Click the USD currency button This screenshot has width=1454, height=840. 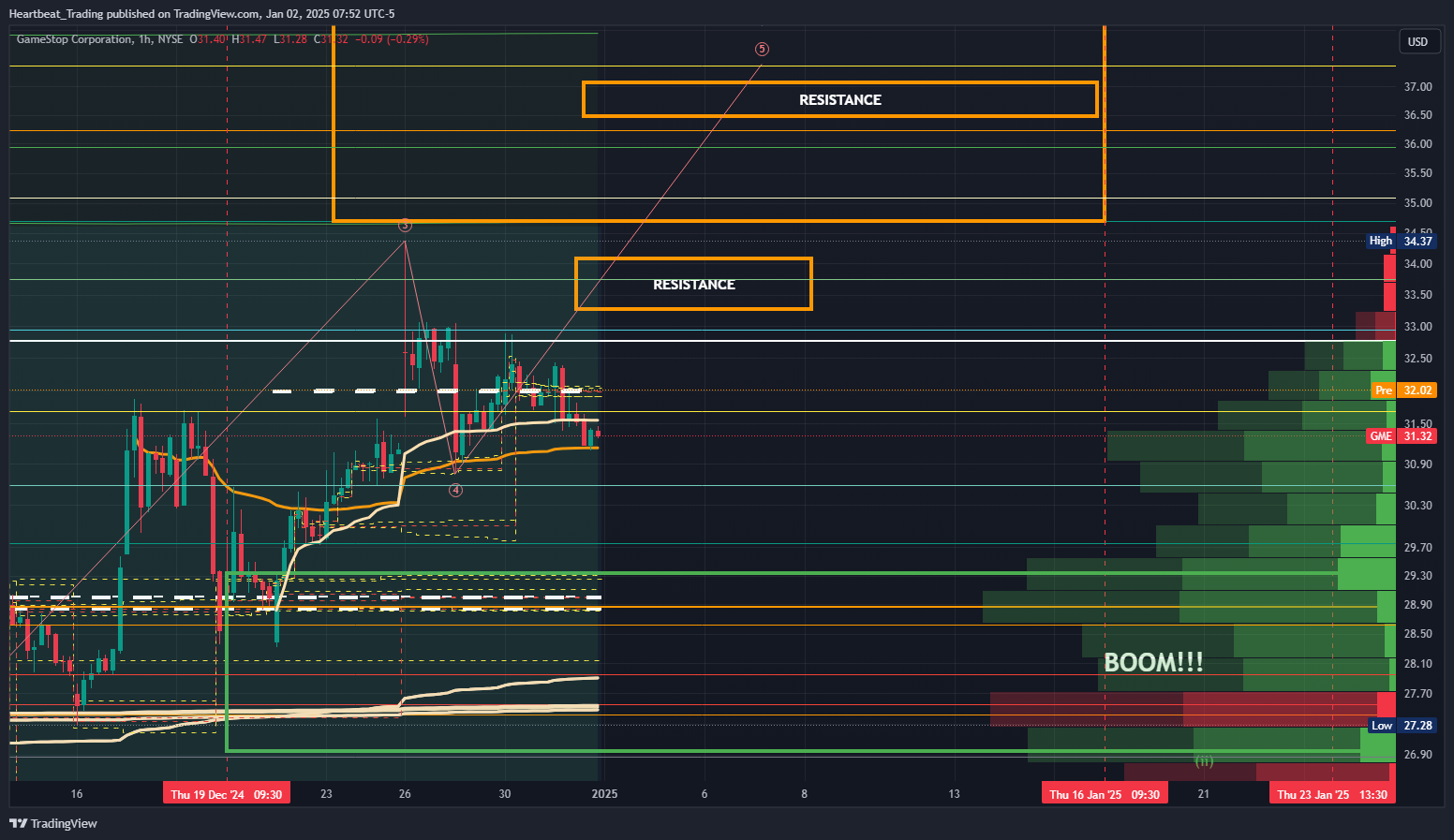1417,41
